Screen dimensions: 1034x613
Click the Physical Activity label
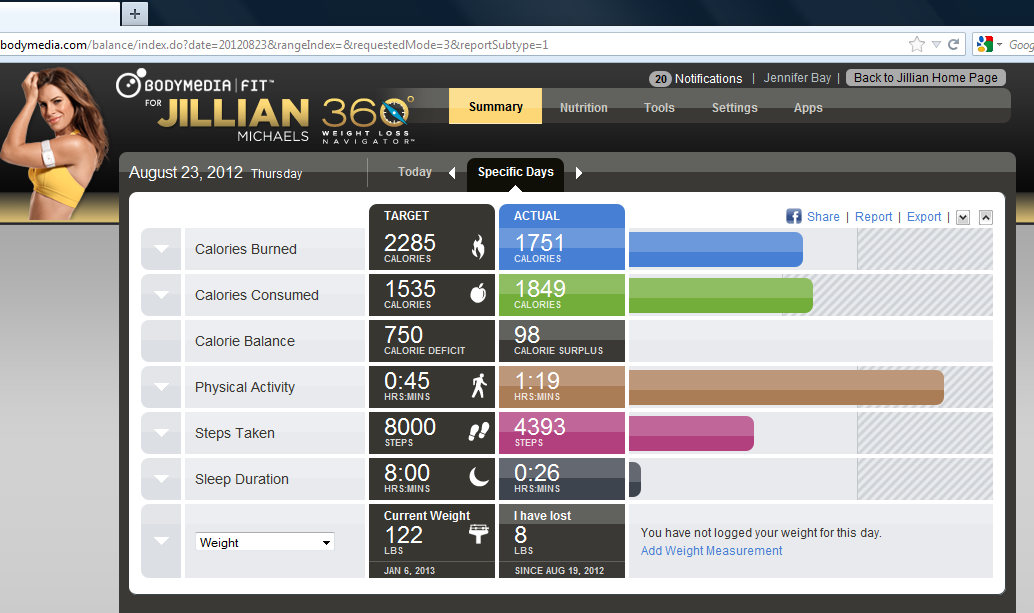(x=245, y=388)
